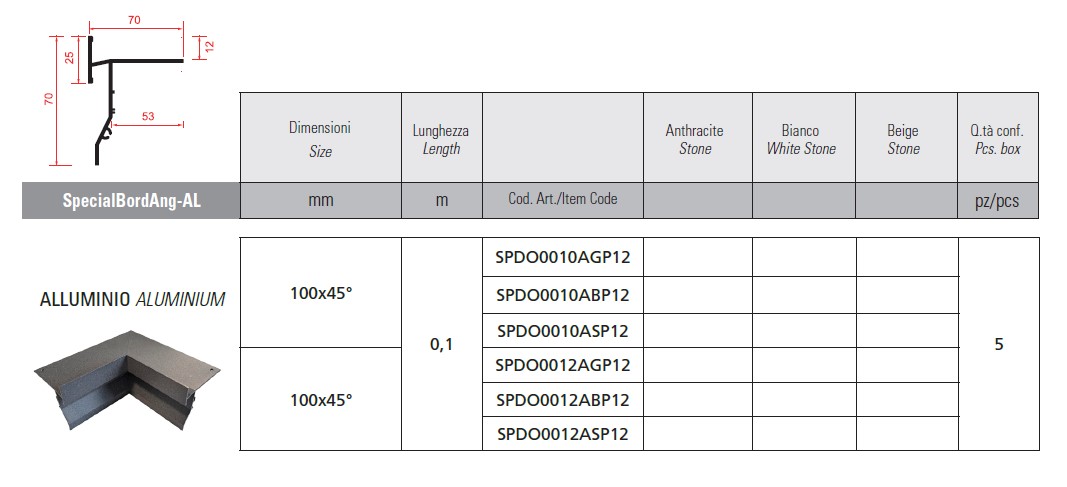Select the SPDO0010ASP12 item code
This screenshot has width=1067, height=487.
[563, 331]
